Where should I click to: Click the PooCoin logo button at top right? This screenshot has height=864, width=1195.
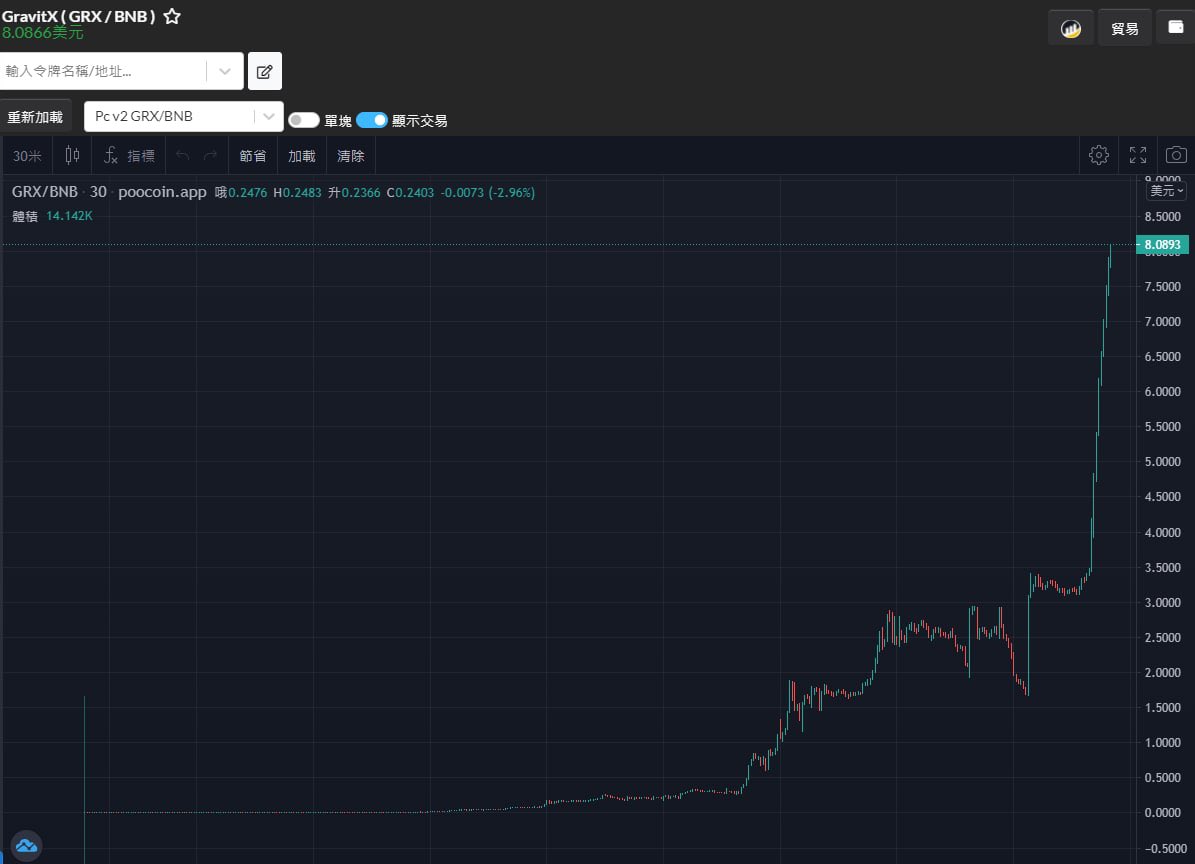click(1070, 26)
